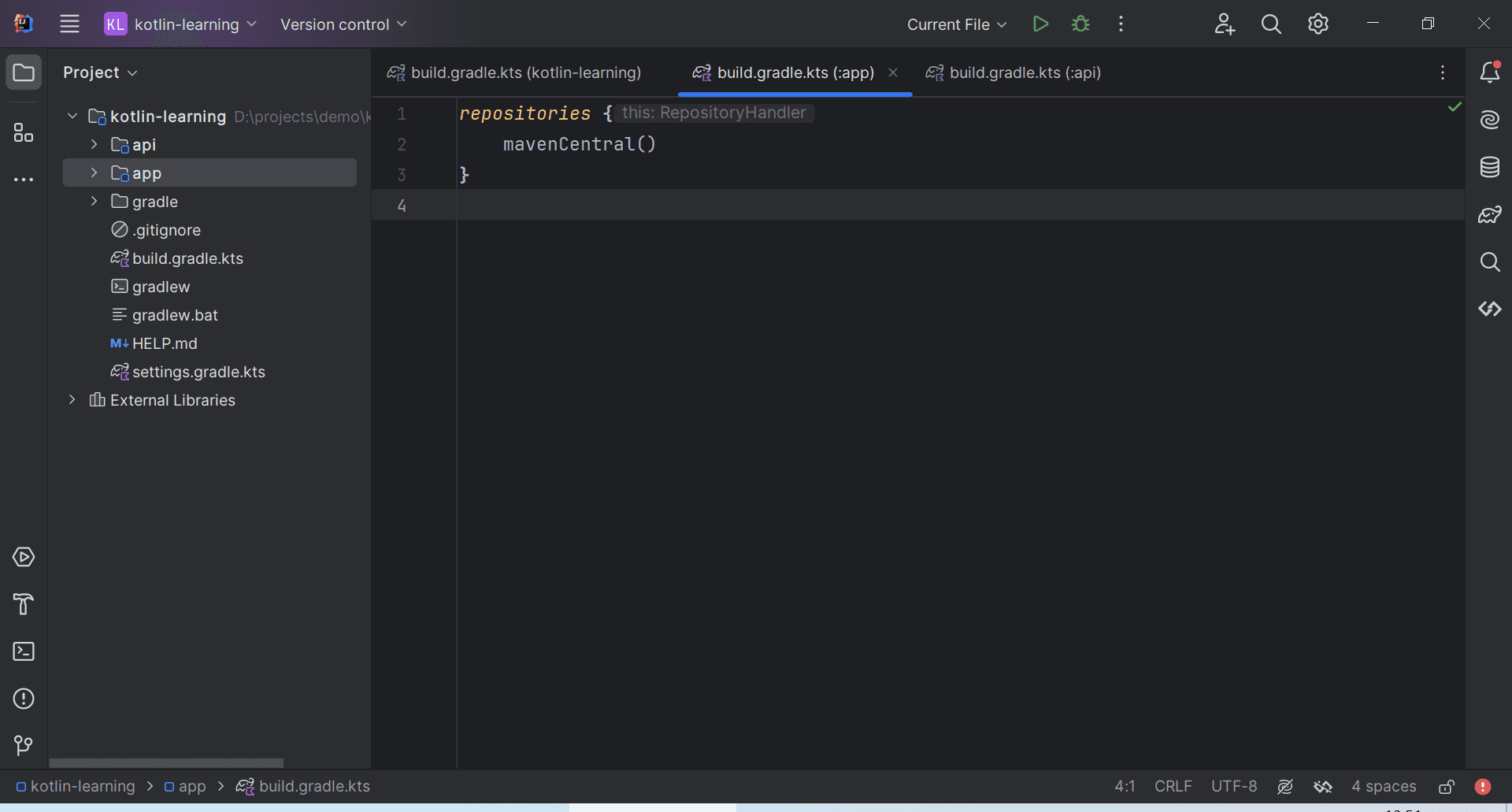This screenshot has height=812, width=1512.
Task: Click app breadcrumb in status bar
Action: (185, 786)
